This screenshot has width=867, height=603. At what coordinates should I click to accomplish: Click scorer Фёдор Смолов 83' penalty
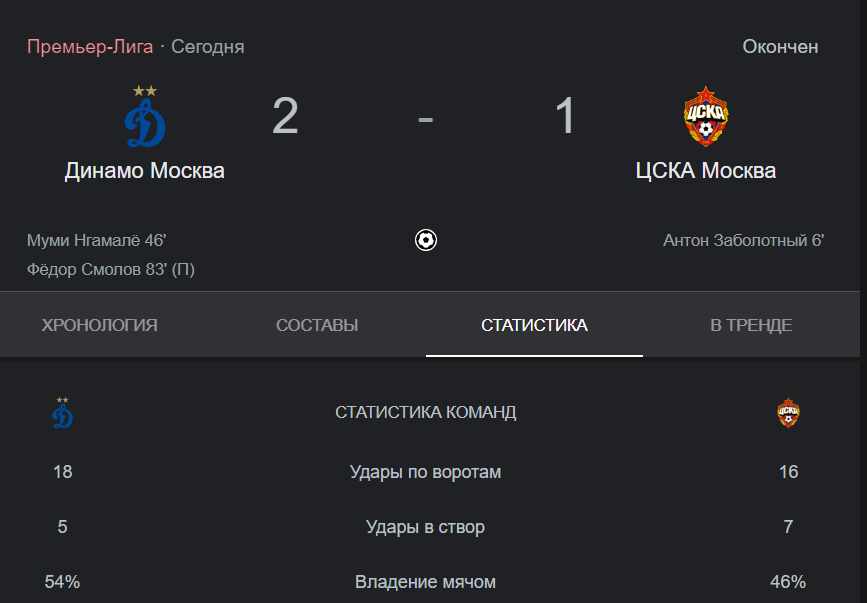click(111, 270)
